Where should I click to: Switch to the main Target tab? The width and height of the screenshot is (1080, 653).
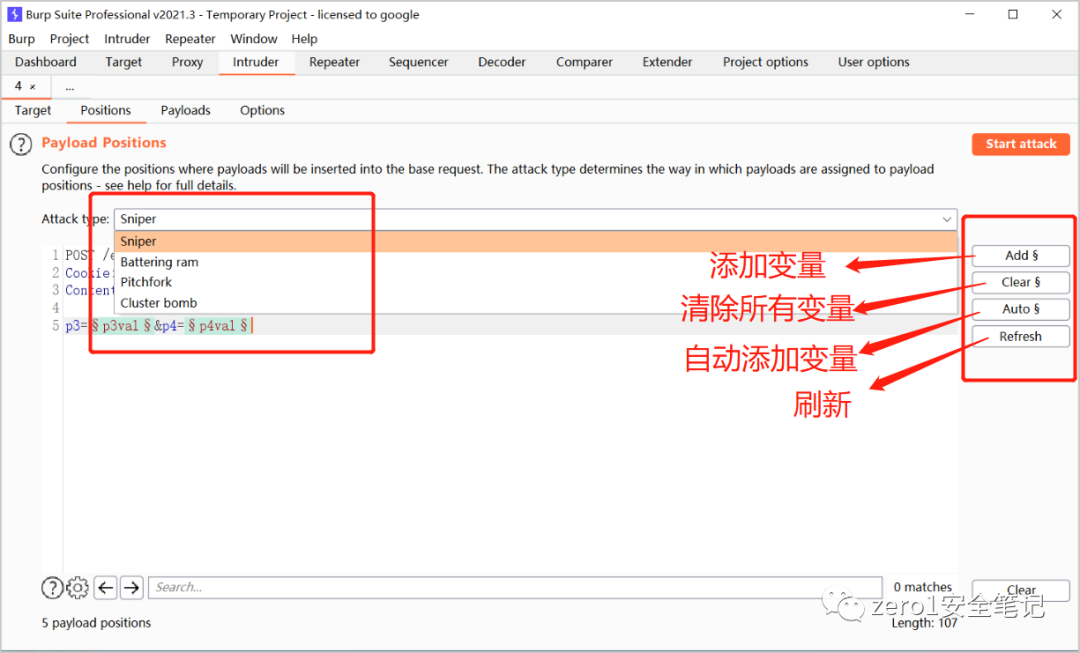[123, 62]
